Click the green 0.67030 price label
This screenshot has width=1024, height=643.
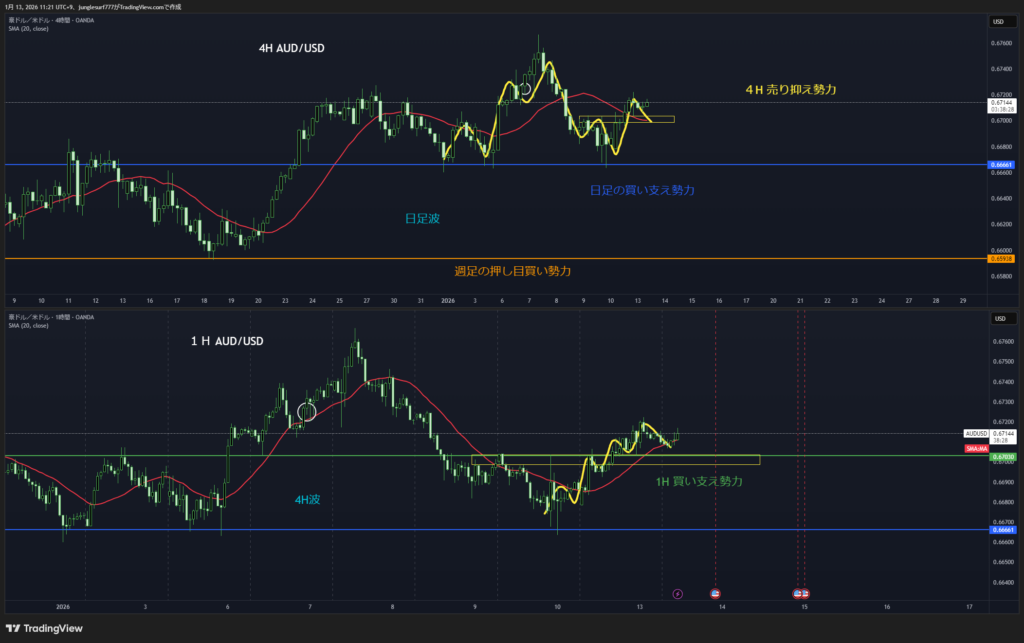tap(1003, 456)
